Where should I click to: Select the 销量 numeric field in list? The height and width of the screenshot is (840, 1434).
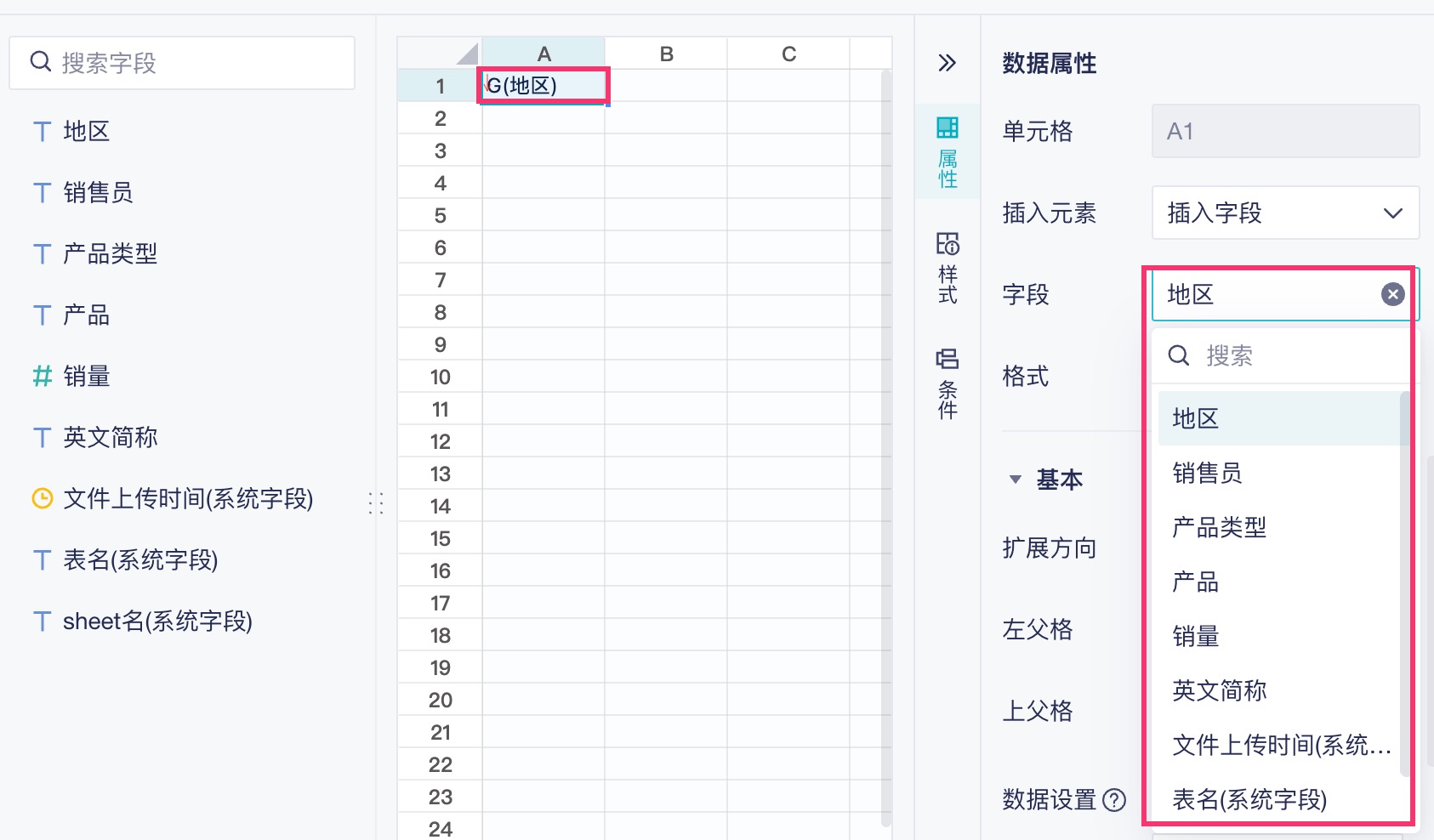tap(87, 376)
